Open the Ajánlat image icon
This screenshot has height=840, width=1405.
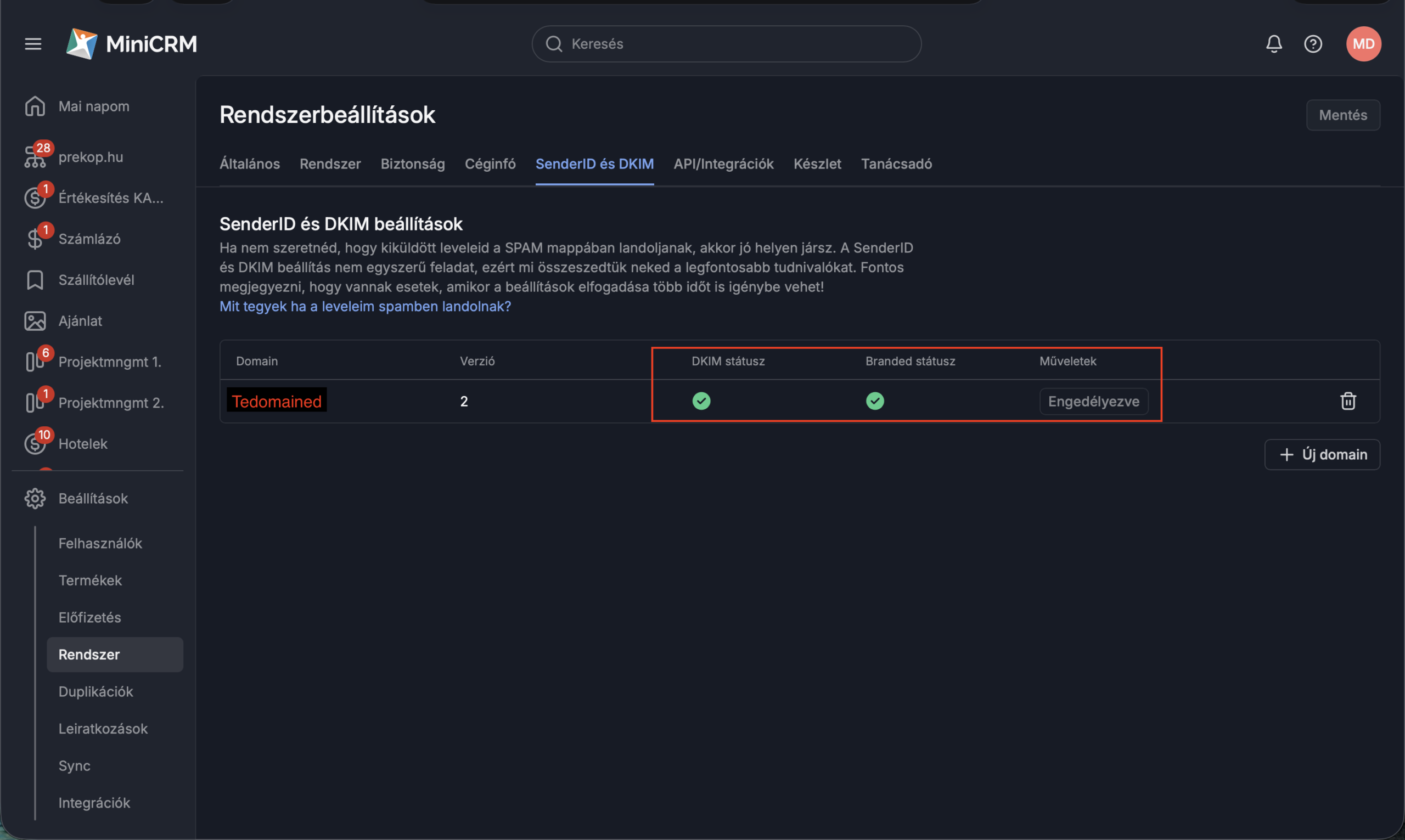[35, 321]
